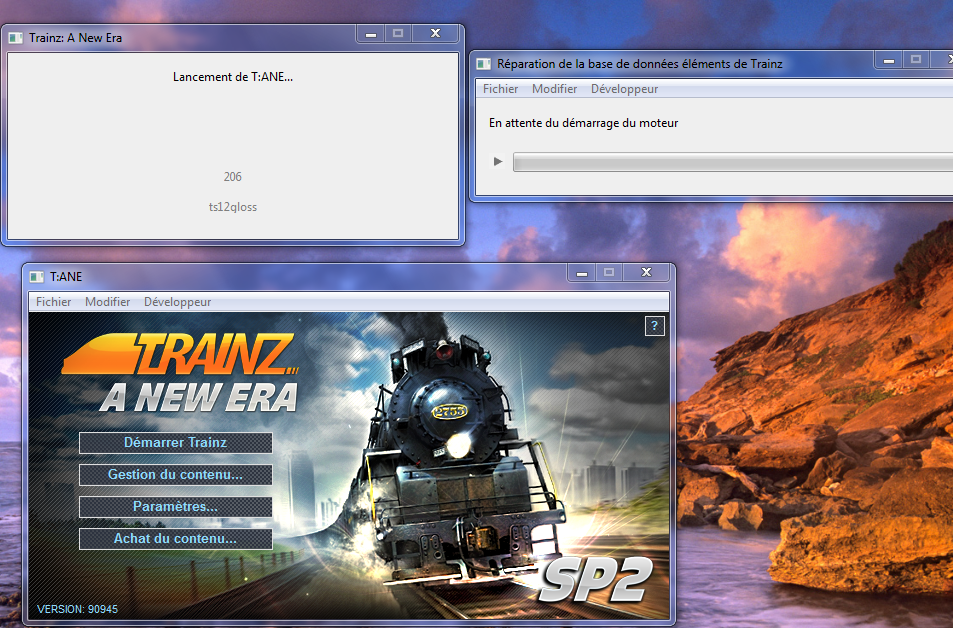
Task: Open Développeur menu in the Réparation window
Action: pyautogui.click(x=624, y=89)
